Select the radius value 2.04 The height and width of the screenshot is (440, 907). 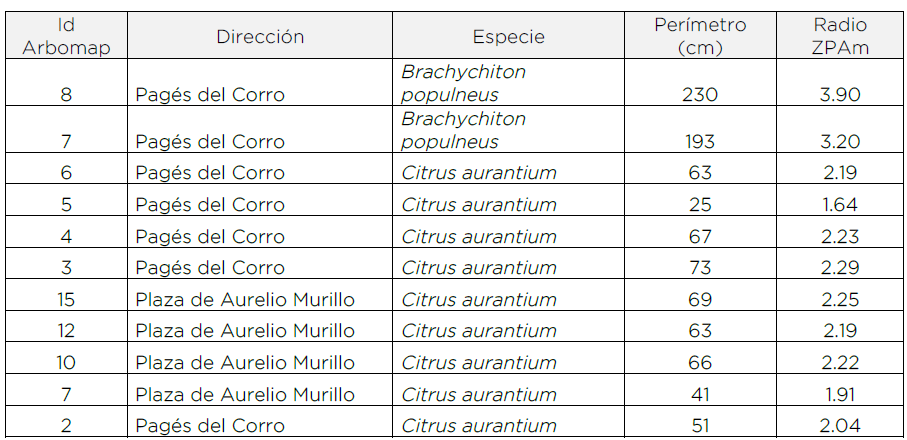840,426
